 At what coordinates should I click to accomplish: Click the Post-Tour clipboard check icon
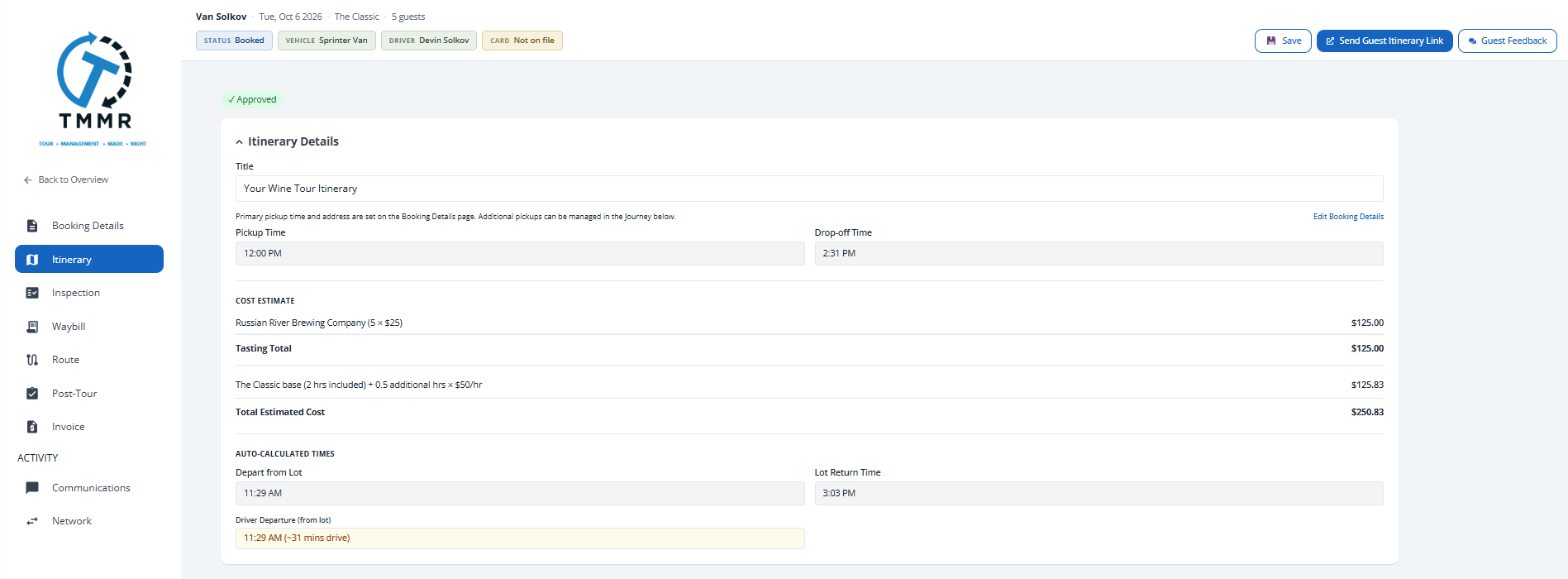click(32, 394)
